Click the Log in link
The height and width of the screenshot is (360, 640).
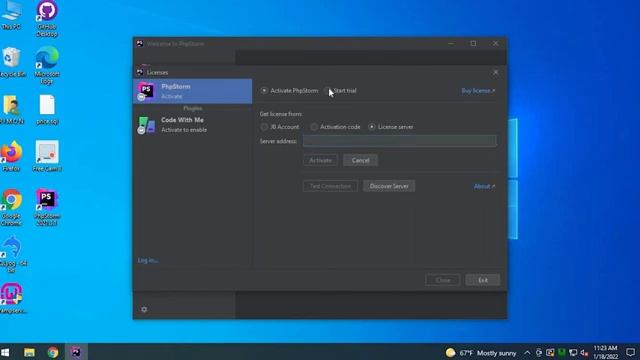(148, 260)
